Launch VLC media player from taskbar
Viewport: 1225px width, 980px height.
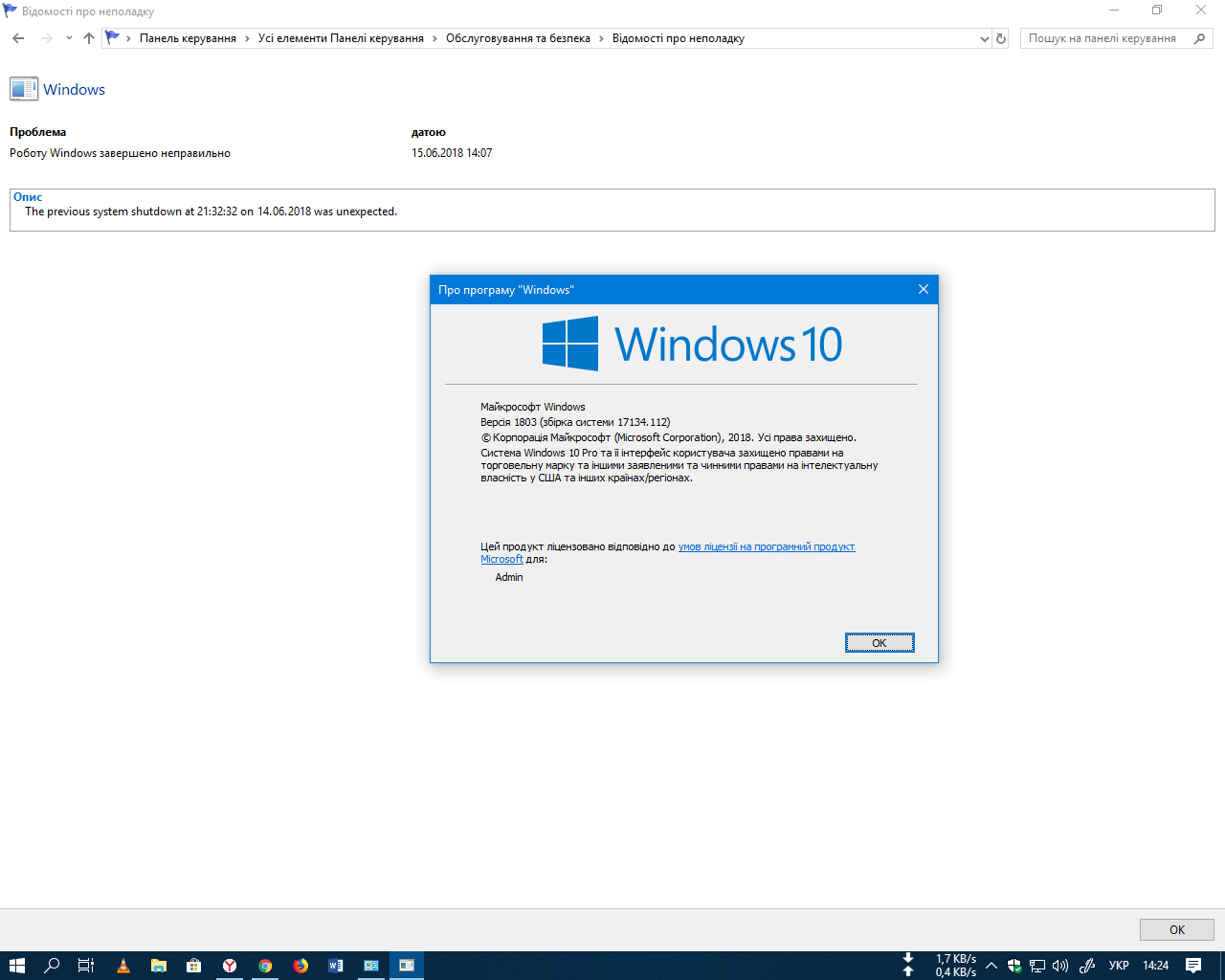coord(122,966)
